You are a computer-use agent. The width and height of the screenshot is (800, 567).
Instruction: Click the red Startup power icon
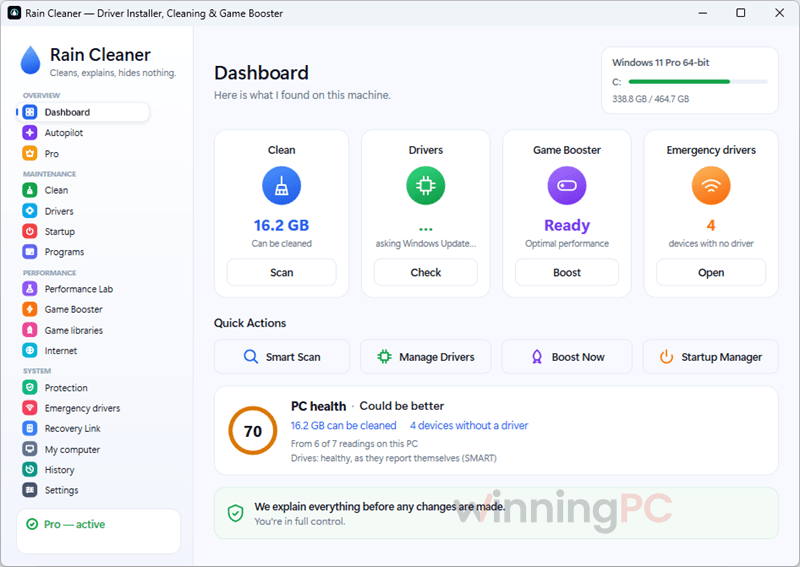pos(30,231)
